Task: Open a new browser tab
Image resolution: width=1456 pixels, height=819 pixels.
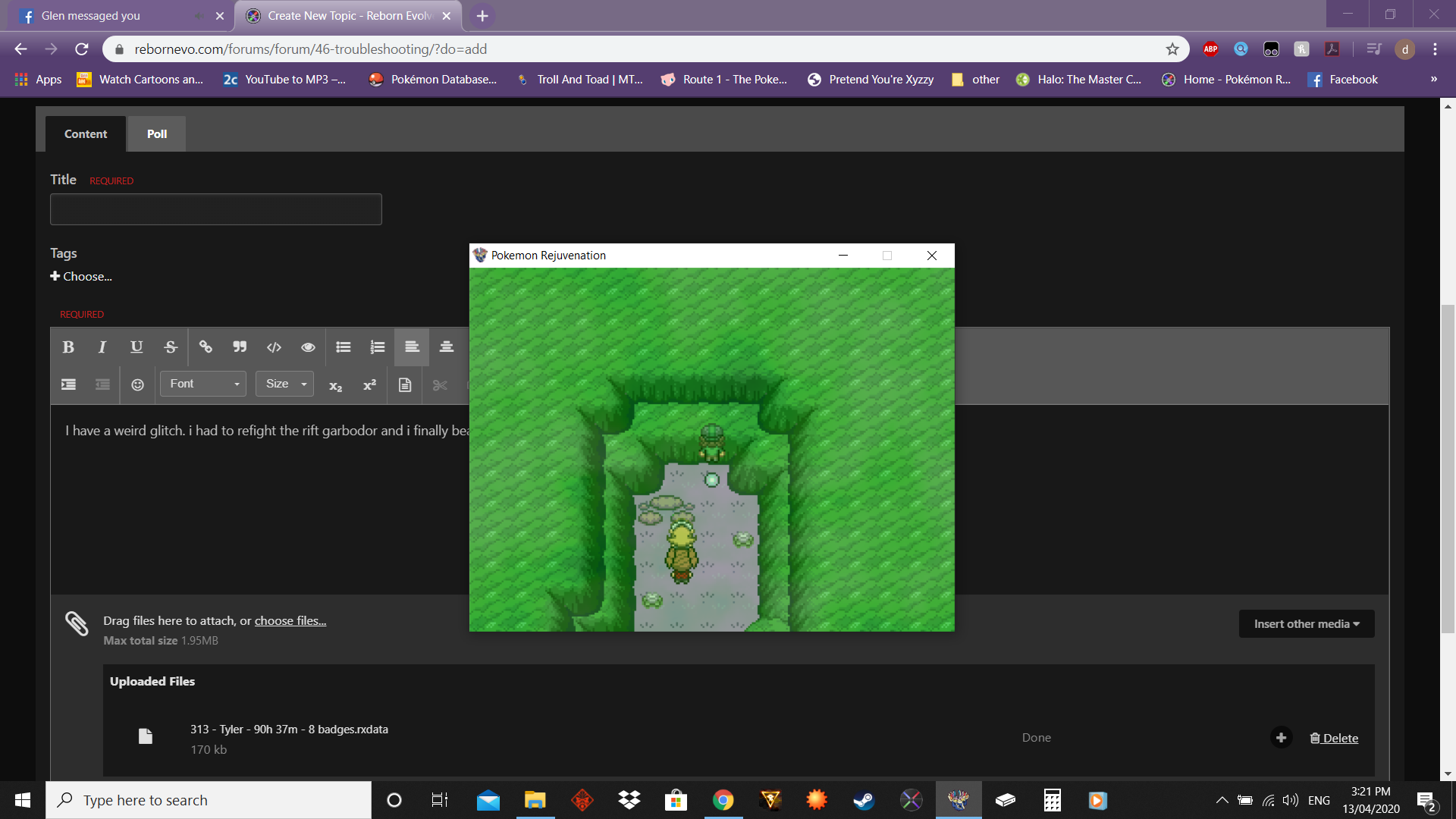Action: tap(482, 16)
